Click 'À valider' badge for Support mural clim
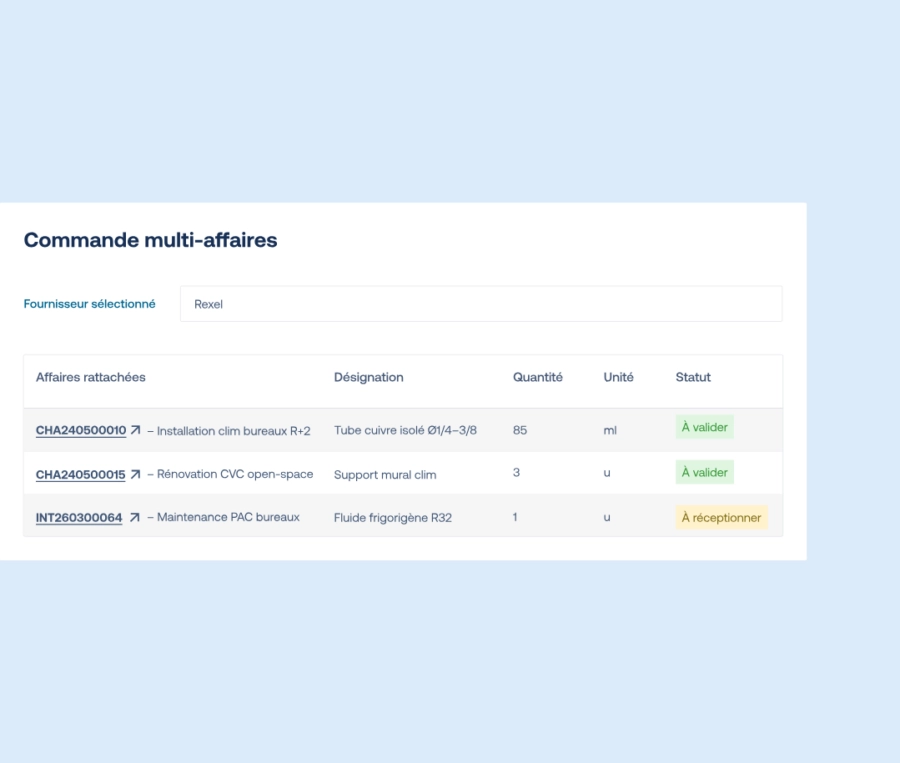This screenshot has width=900, height=763. point(704,471)
